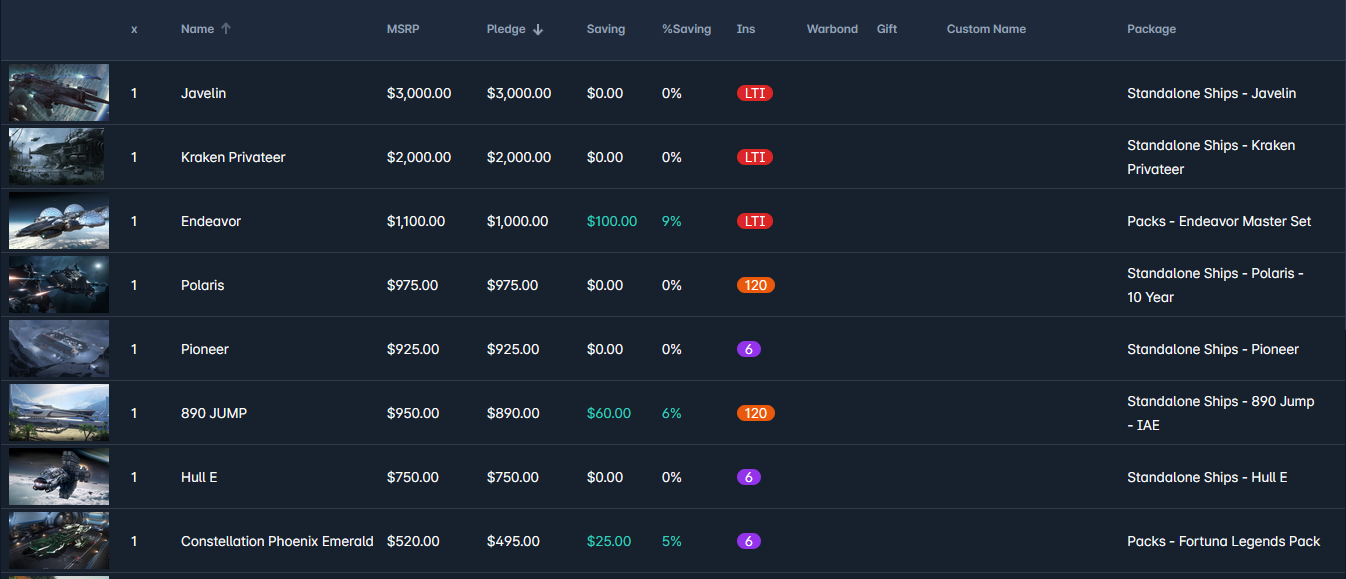Screen dimensions: 1346x579
Task: Click the $975.00 pledge for Polaris
Action: (x=512, y=285)
